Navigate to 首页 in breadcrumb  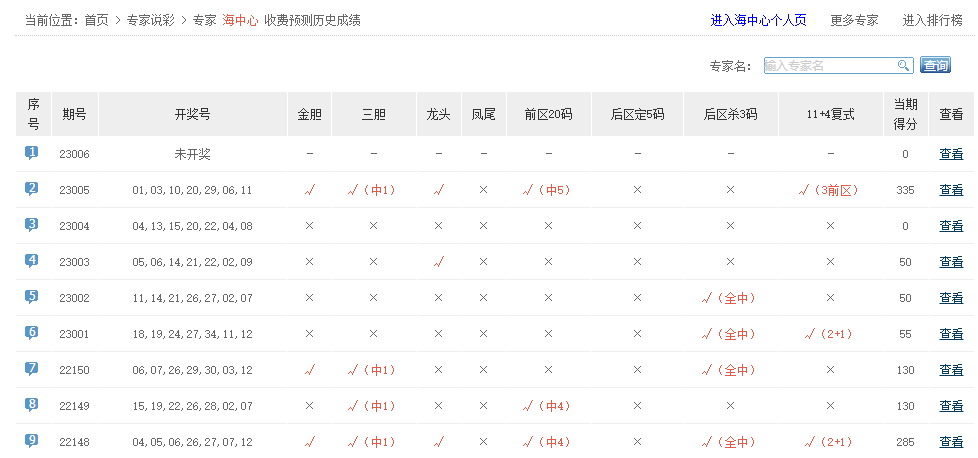point(96,20)
